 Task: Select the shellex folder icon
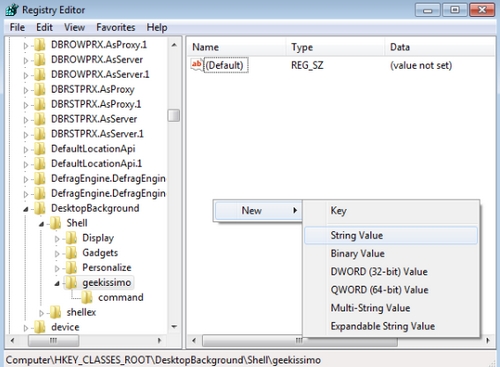pos(55,312)
